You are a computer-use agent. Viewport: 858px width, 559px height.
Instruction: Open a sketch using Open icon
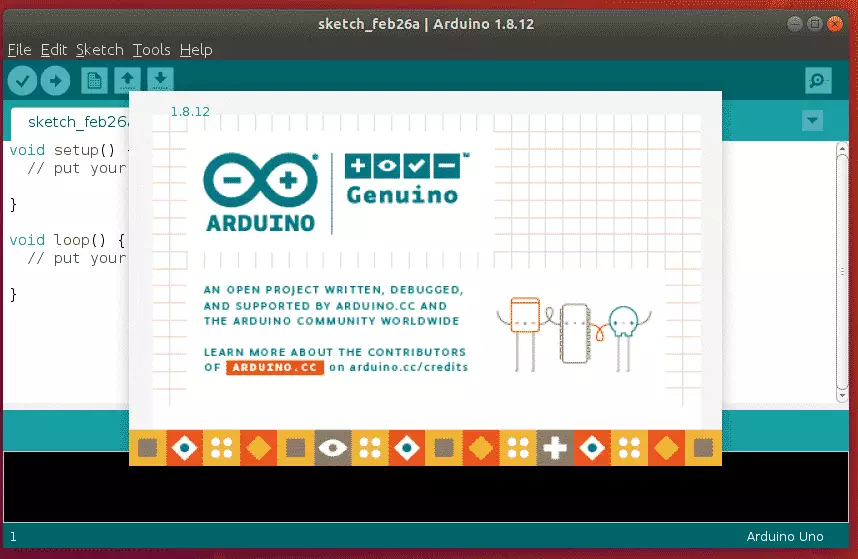tap(127, 80)
